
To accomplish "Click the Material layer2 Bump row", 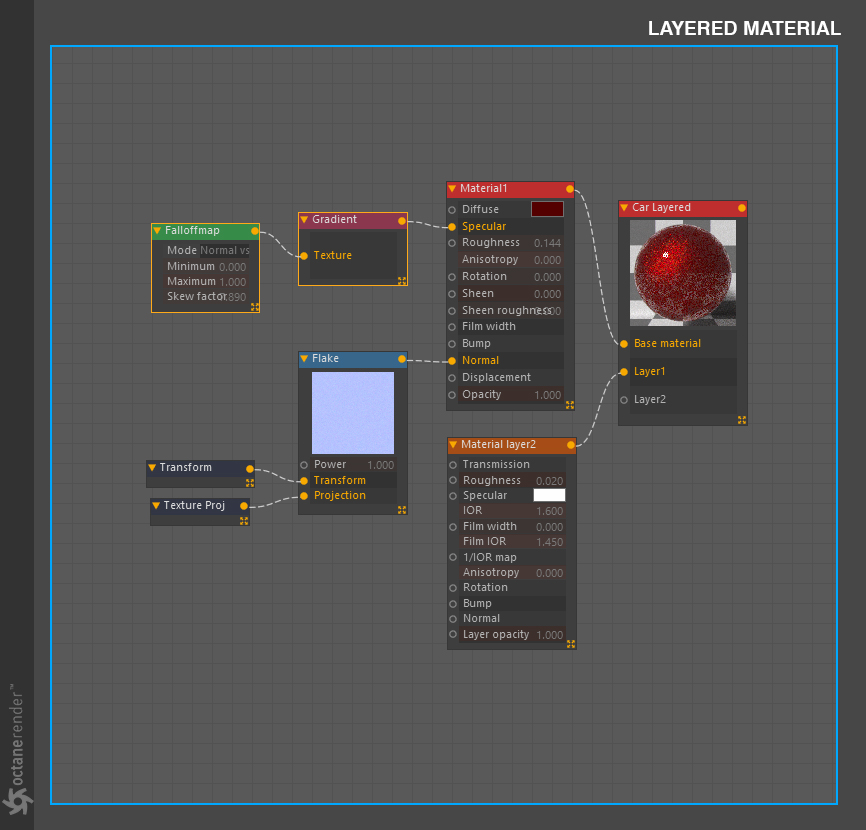I will click(x=511, y=604).
